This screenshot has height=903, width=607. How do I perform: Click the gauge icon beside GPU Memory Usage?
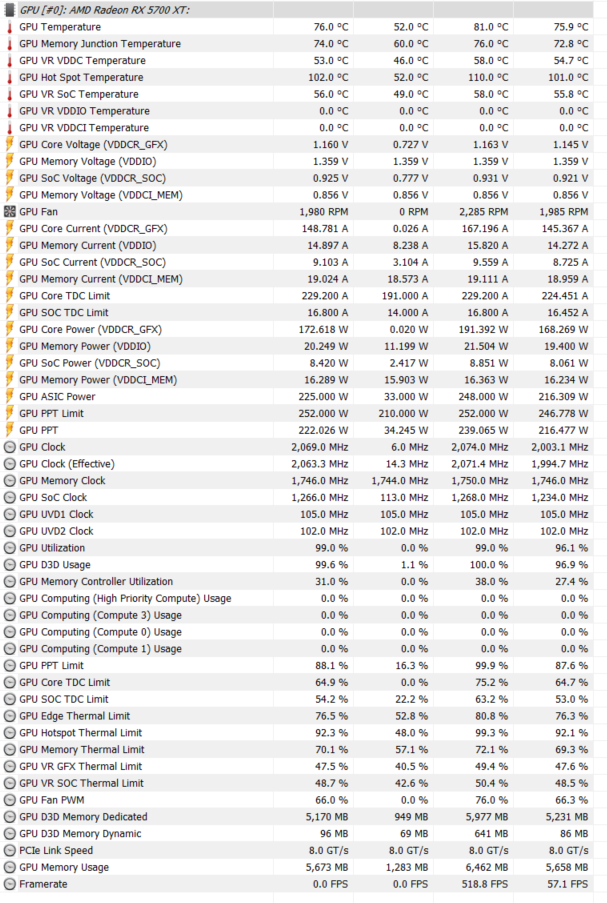coord(9,867)
